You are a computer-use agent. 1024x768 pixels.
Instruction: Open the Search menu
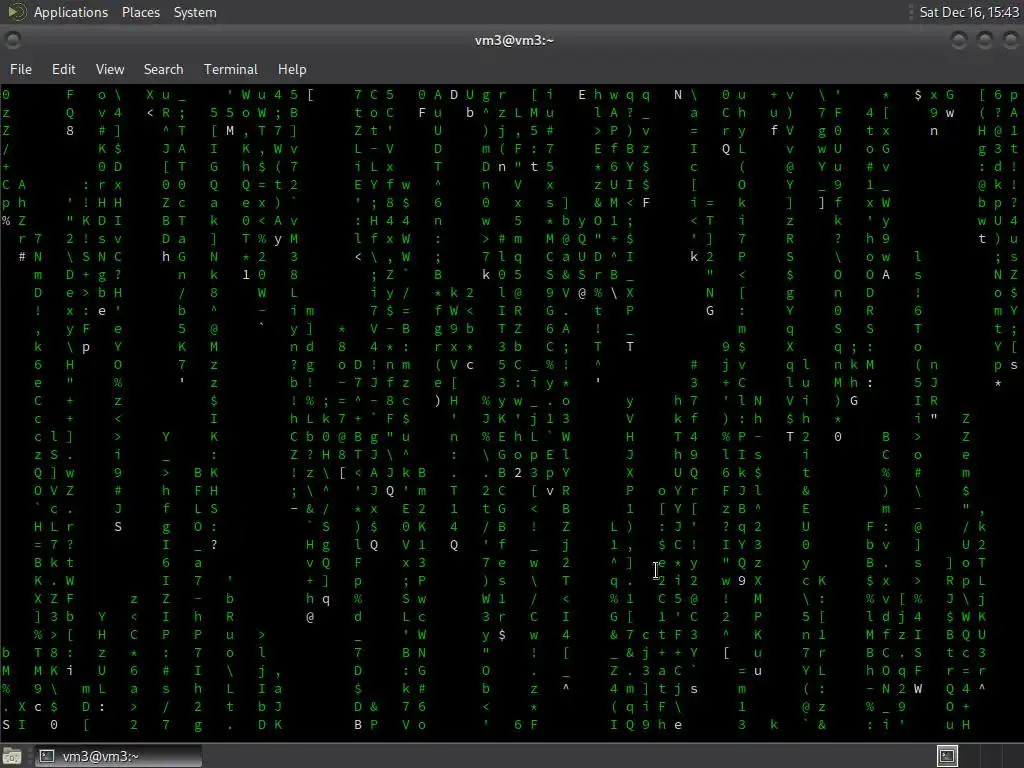163,69
